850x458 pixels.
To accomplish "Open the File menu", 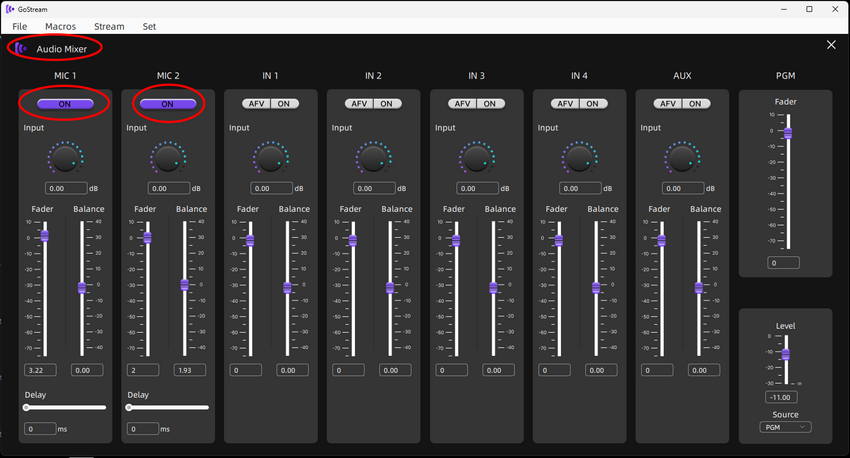I will coord(20,27).
